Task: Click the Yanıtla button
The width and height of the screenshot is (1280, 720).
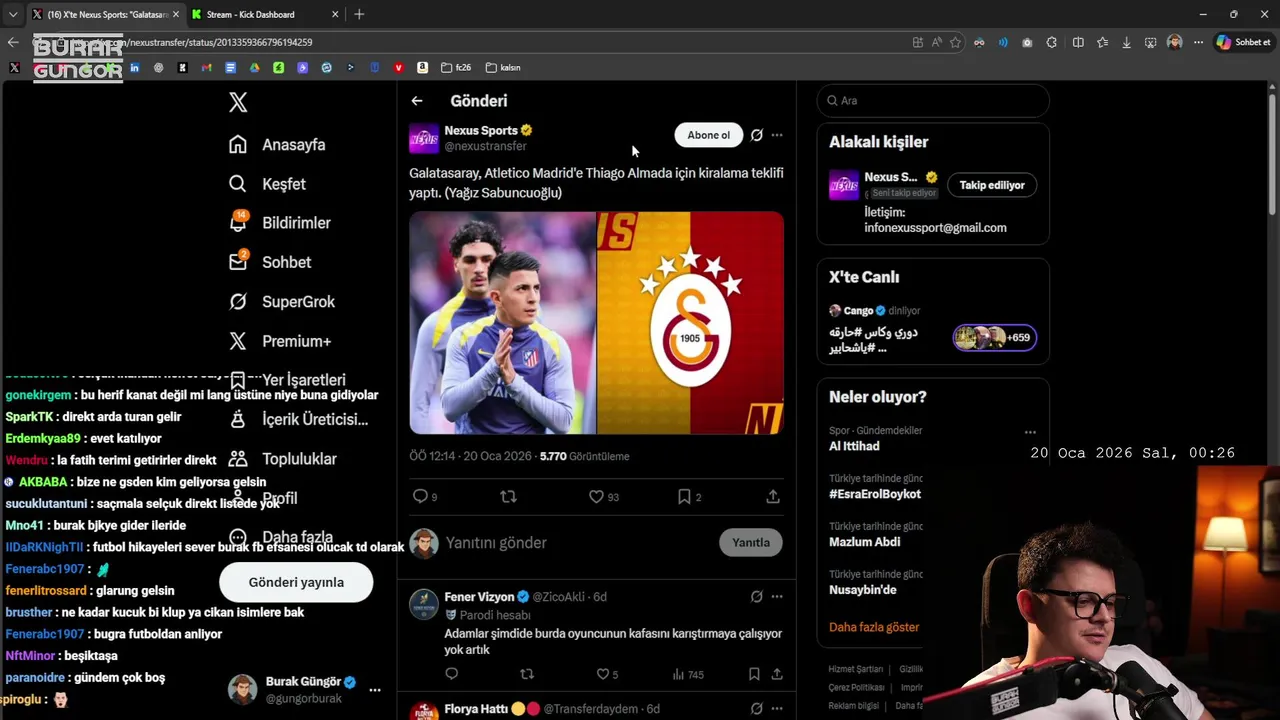Action: click(x=751, y=543)
